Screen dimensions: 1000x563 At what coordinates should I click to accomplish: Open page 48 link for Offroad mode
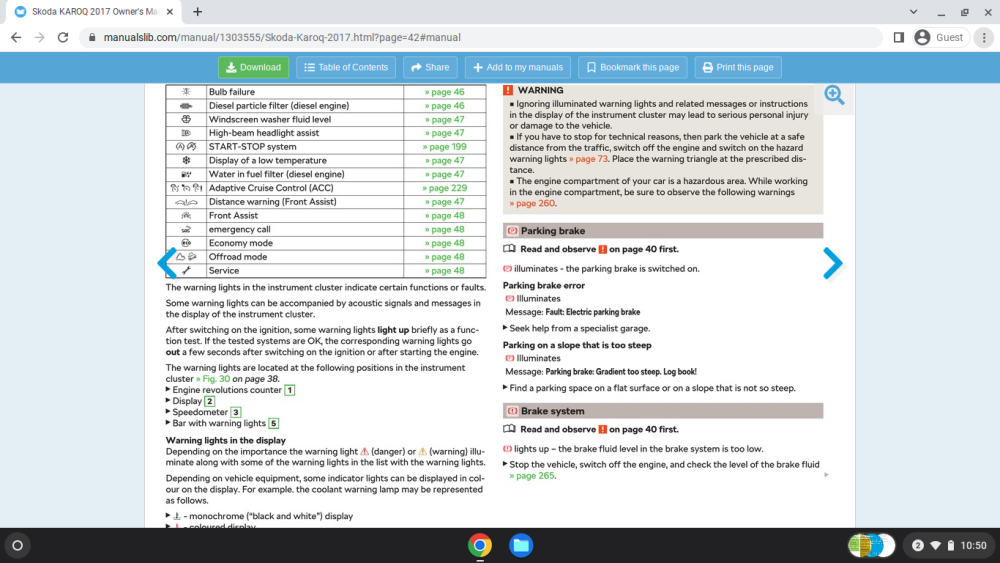(445, 257)
